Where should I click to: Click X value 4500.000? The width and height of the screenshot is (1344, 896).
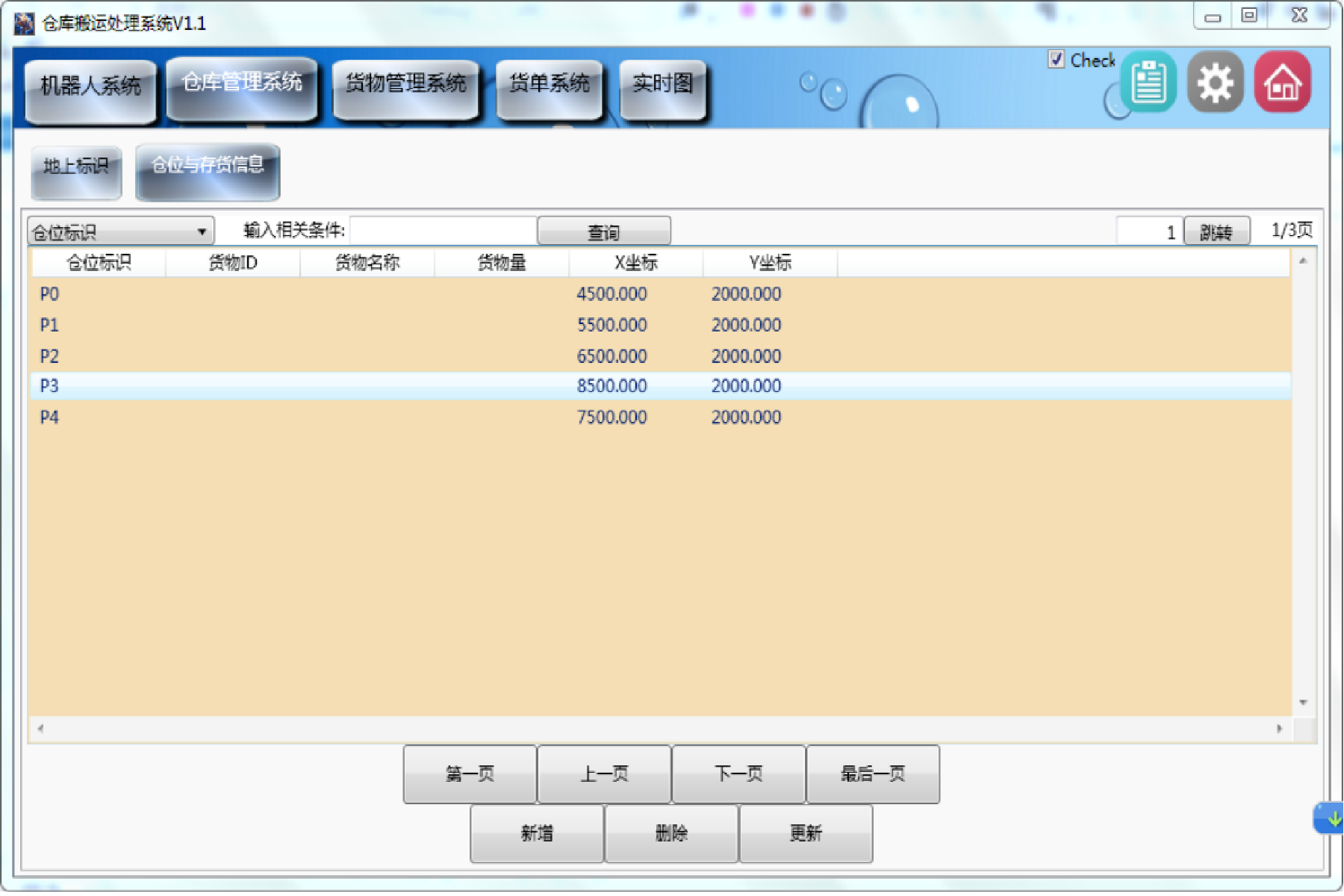point(612,294)
